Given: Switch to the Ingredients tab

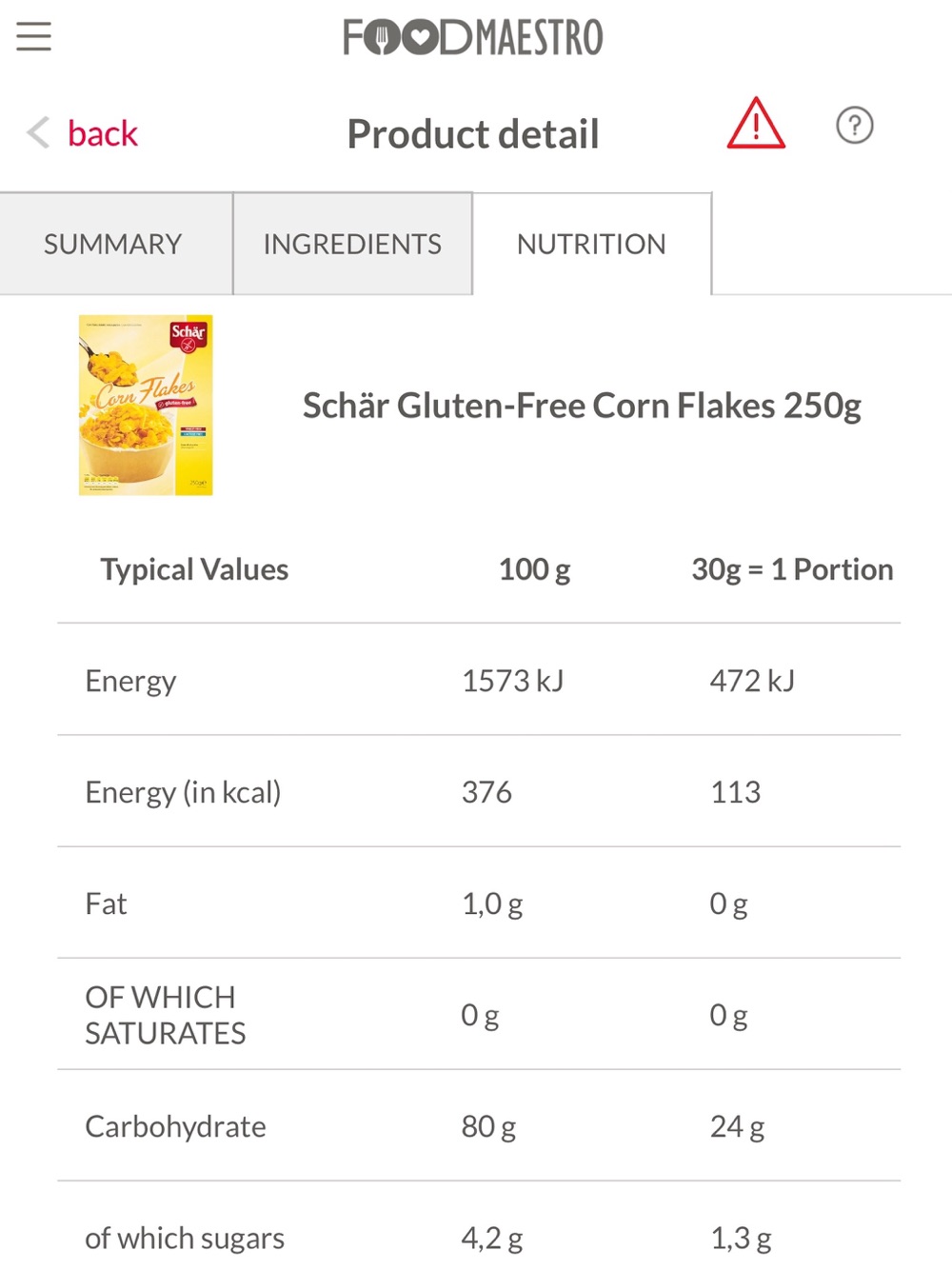Looking at the screenshot, I should (352, 244).
